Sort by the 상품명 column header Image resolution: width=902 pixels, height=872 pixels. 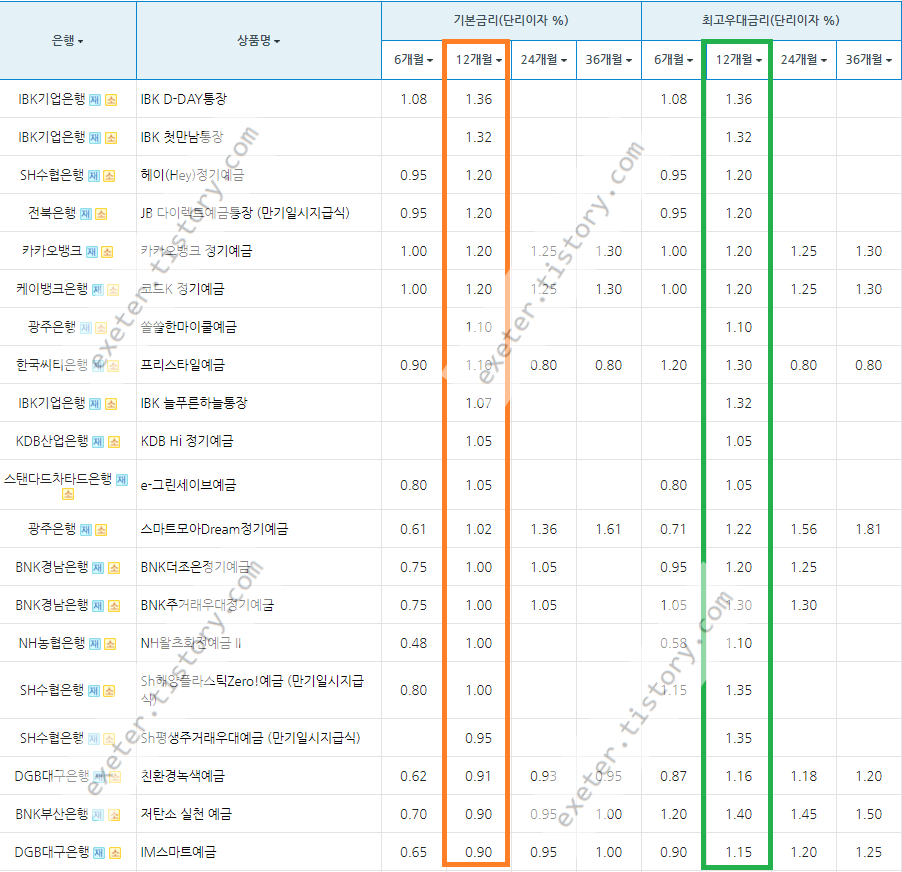[258, 40]
